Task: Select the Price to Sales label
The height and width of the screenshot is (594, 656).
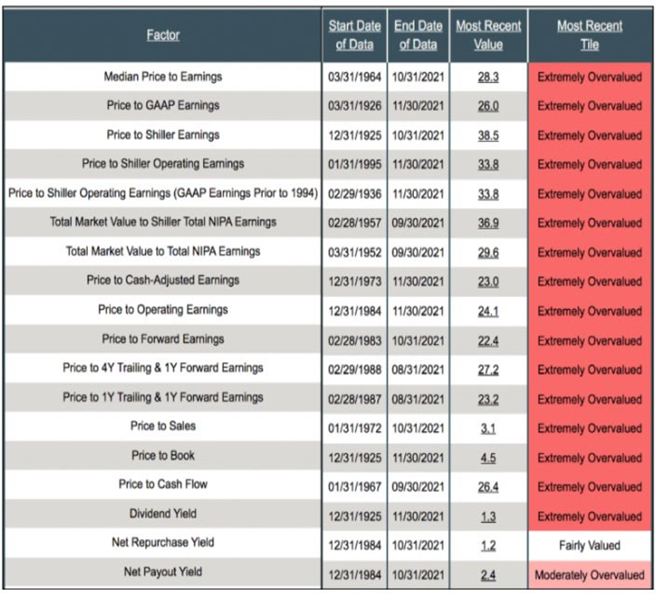Action: click(x=163, y=426)
